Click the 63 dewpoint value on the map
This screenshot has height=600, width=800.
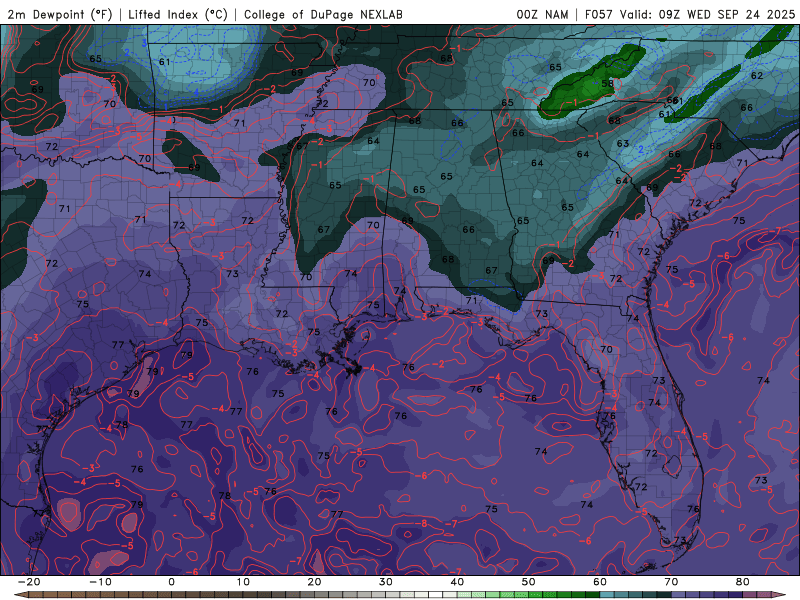pos(622,143)
